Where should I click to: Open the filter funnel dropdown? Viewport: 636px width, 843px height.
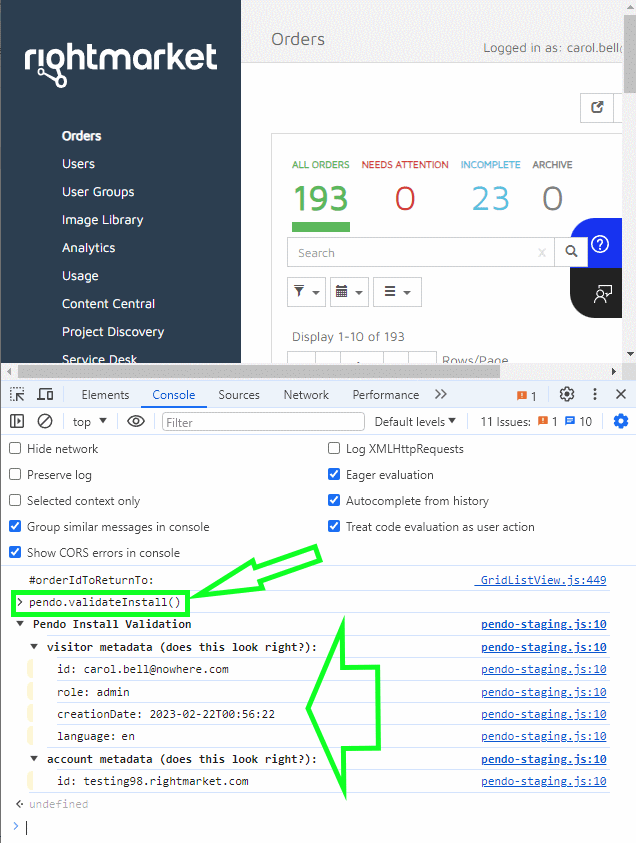(x=306, y=292)
